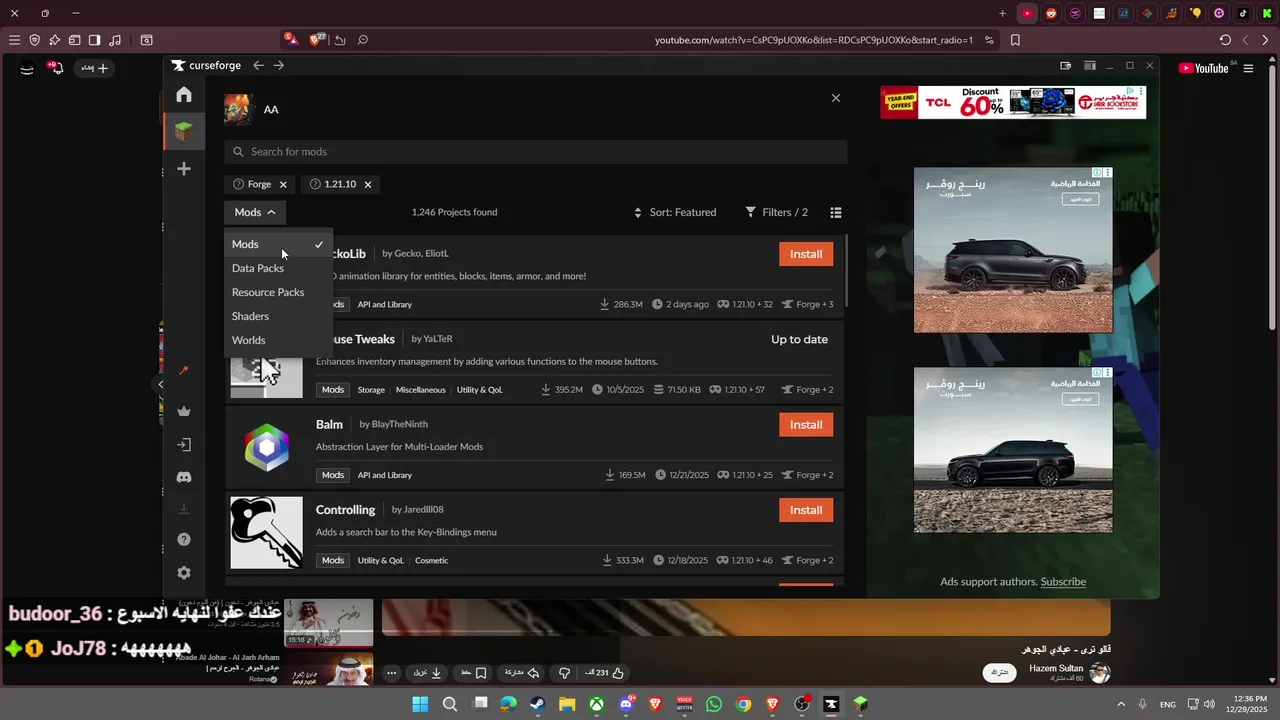
Task: Remove the Forge filter chip
Action: [283, 184]
